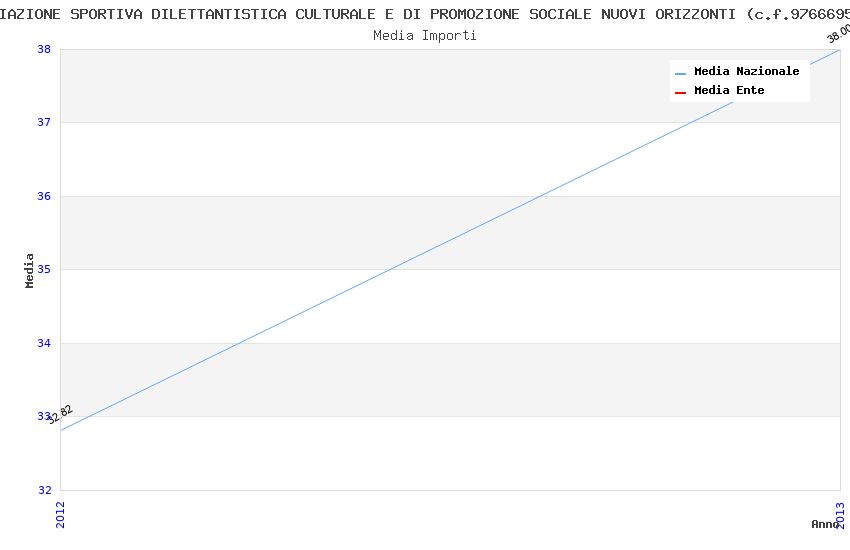850x550 pixels.
Task: Toggle the "Media Nazionale" legend entry
Action: pos(746,71)
